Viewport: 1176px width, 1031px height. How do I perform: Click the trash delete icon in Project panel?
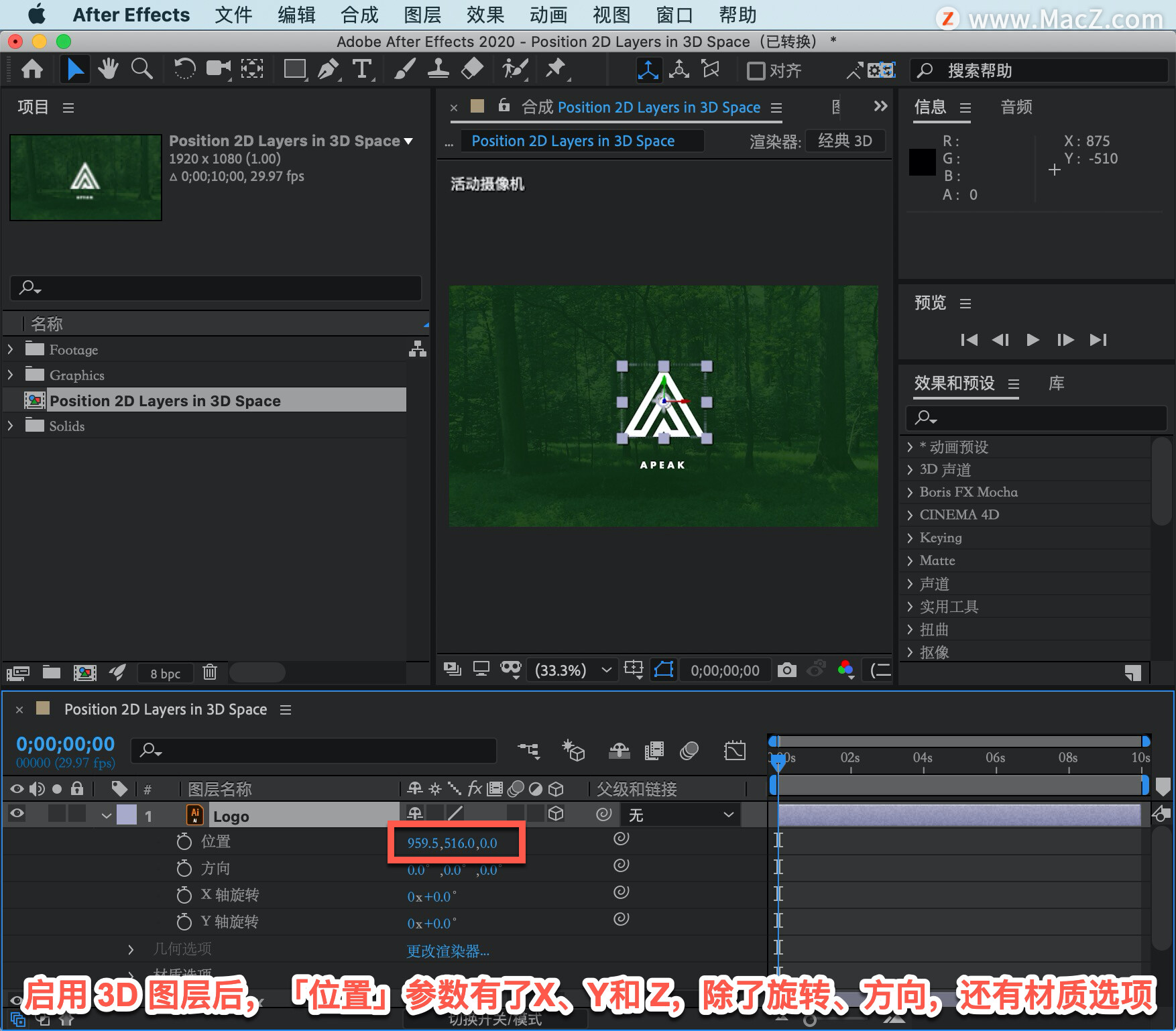[x=210, y=672]
